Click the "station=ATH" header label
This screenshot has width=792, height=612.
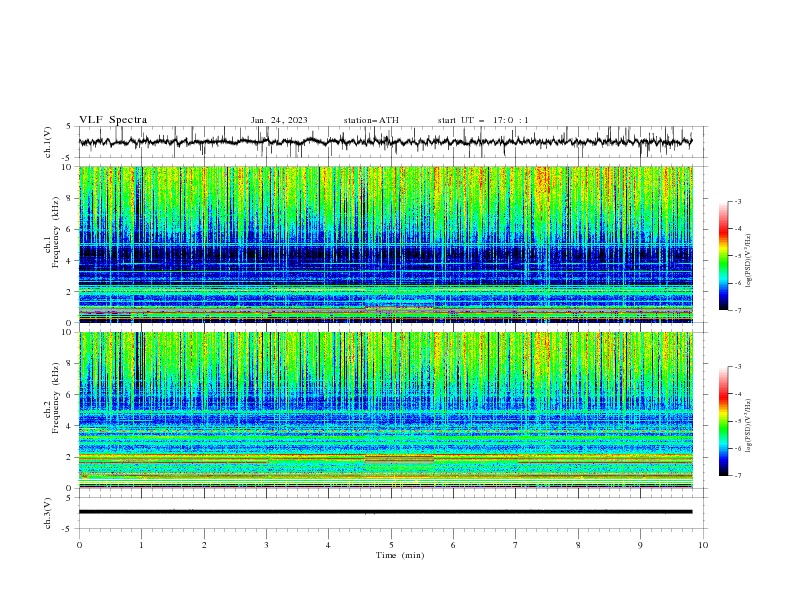[x=371, y=120]
